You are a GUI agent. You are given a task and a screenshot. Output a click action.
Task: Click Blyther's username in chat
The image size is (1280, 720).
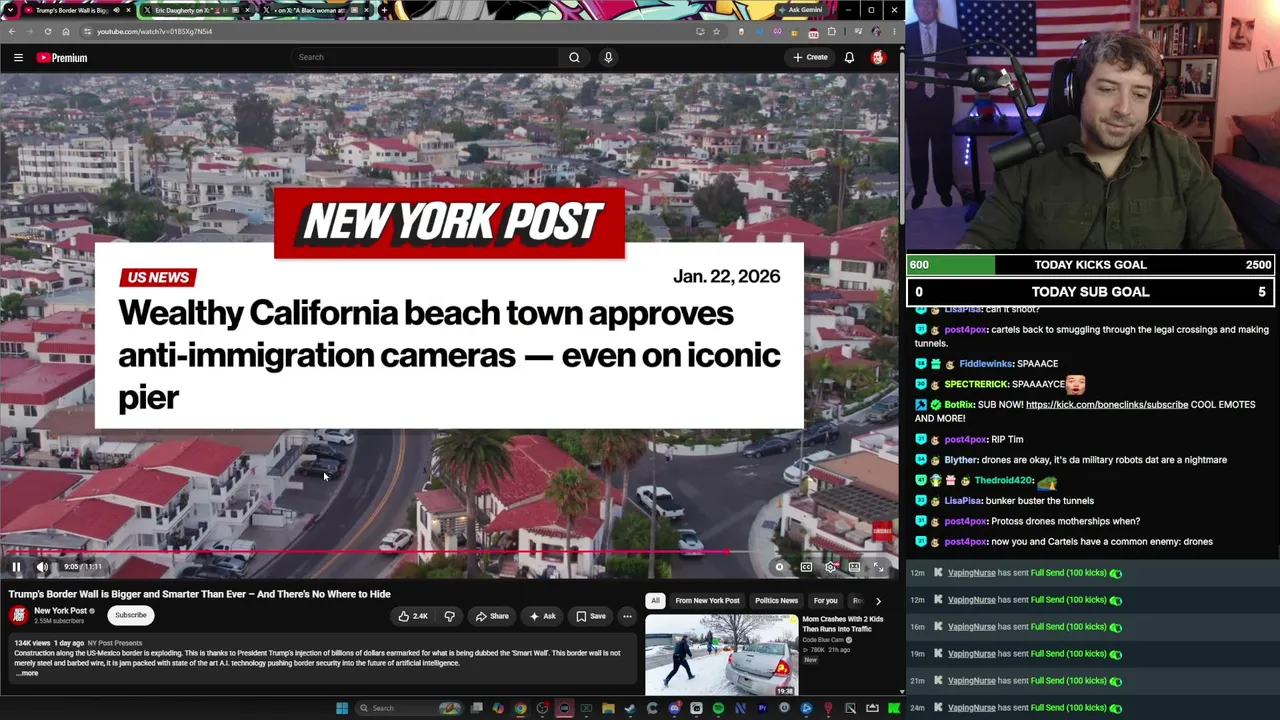tap(961, 460)
